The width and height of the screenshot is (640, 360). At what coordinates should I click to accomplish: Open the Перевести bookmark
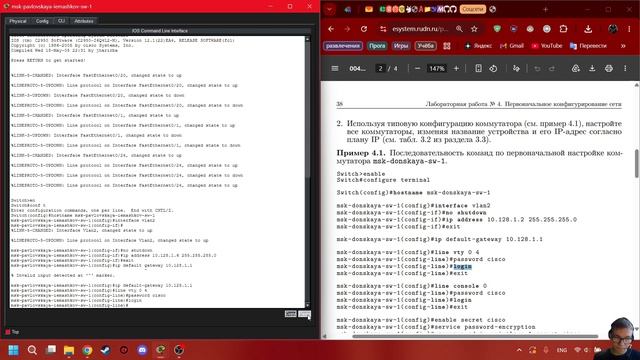click(x=588, y=46)
